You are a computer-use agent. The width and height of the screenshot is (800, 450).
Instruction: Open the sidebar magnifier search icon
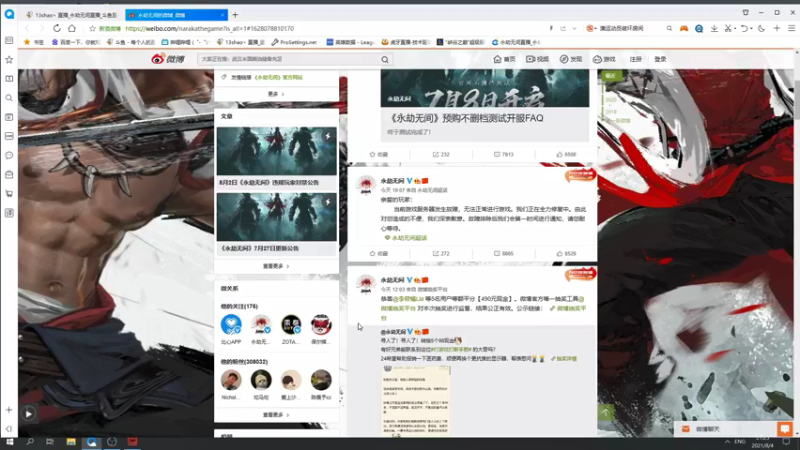(x=9, y=98)
